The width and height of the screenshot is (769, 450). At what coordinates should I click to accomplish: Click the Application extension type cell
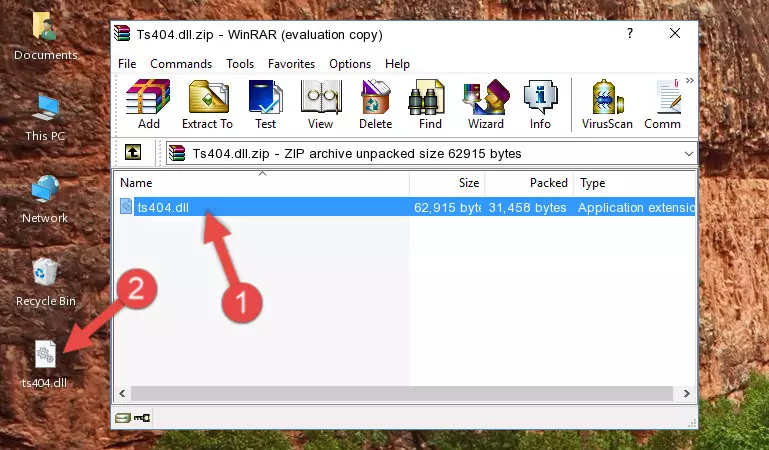coord(636,207)
